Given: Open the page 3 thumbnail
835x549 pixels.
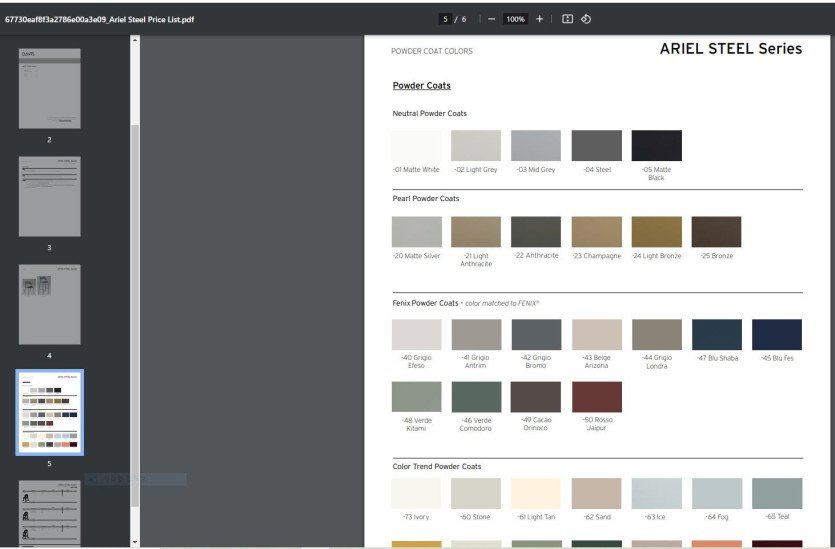Looking at the screenshot, I should [x=50, y=196].
